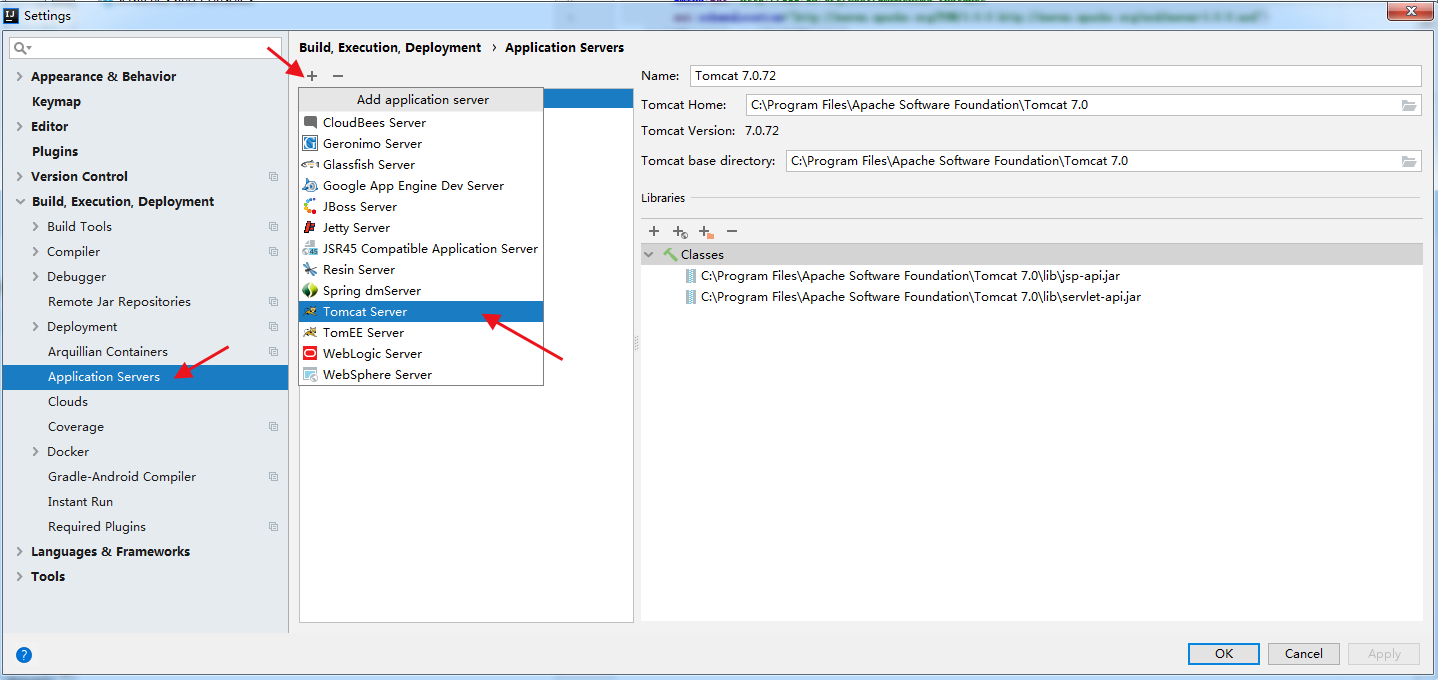Viewport: 1438px width, 680px height.
Task: Select WebLogic Server option
Action: (421, 353)
